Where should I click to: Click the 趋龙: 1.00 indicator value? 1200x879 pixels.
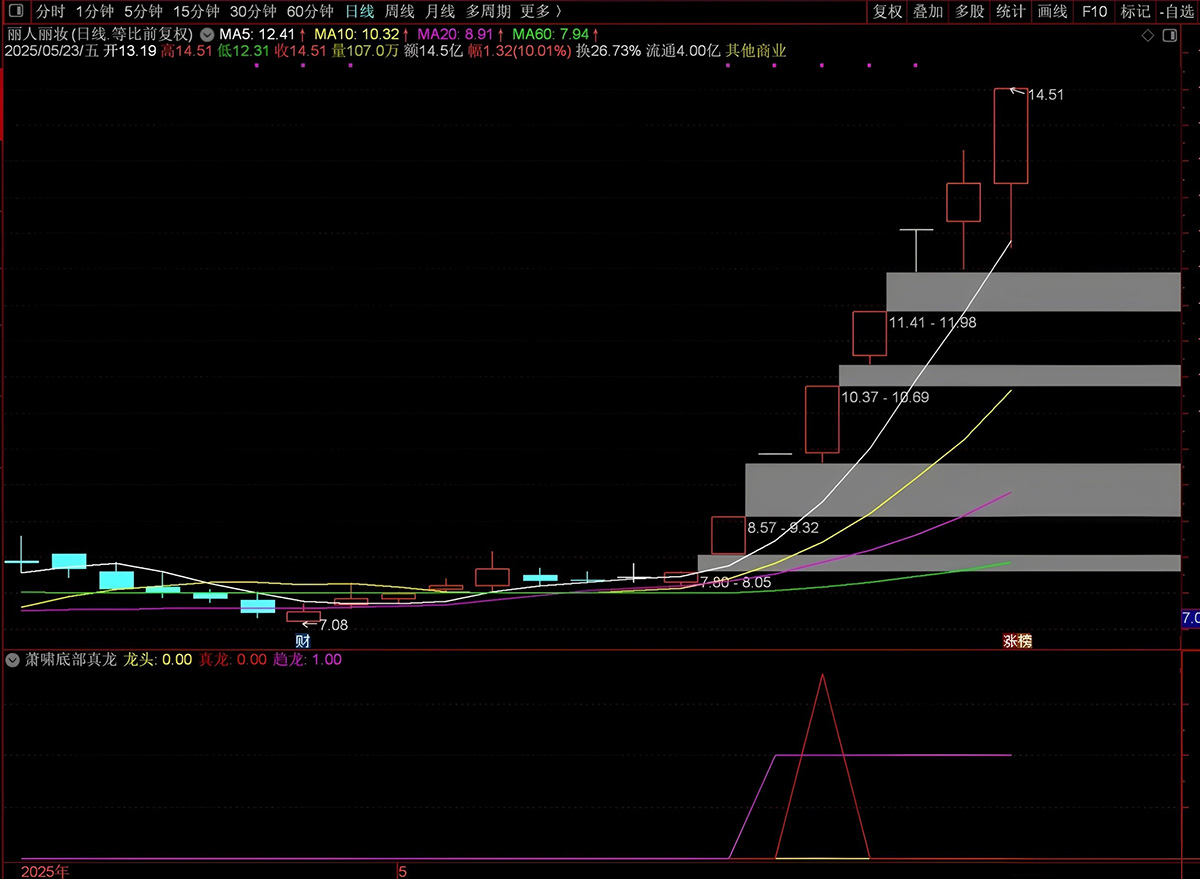pos(306,660)
